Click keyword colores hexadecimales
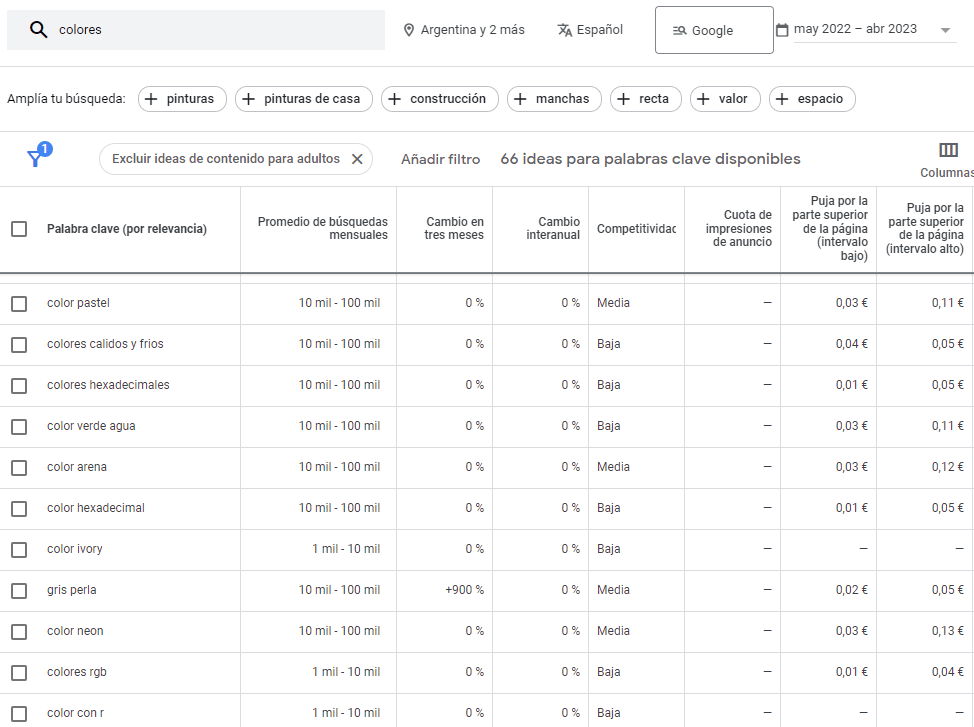This screenshot has height=727, width=974. click(x=108, y=385)
